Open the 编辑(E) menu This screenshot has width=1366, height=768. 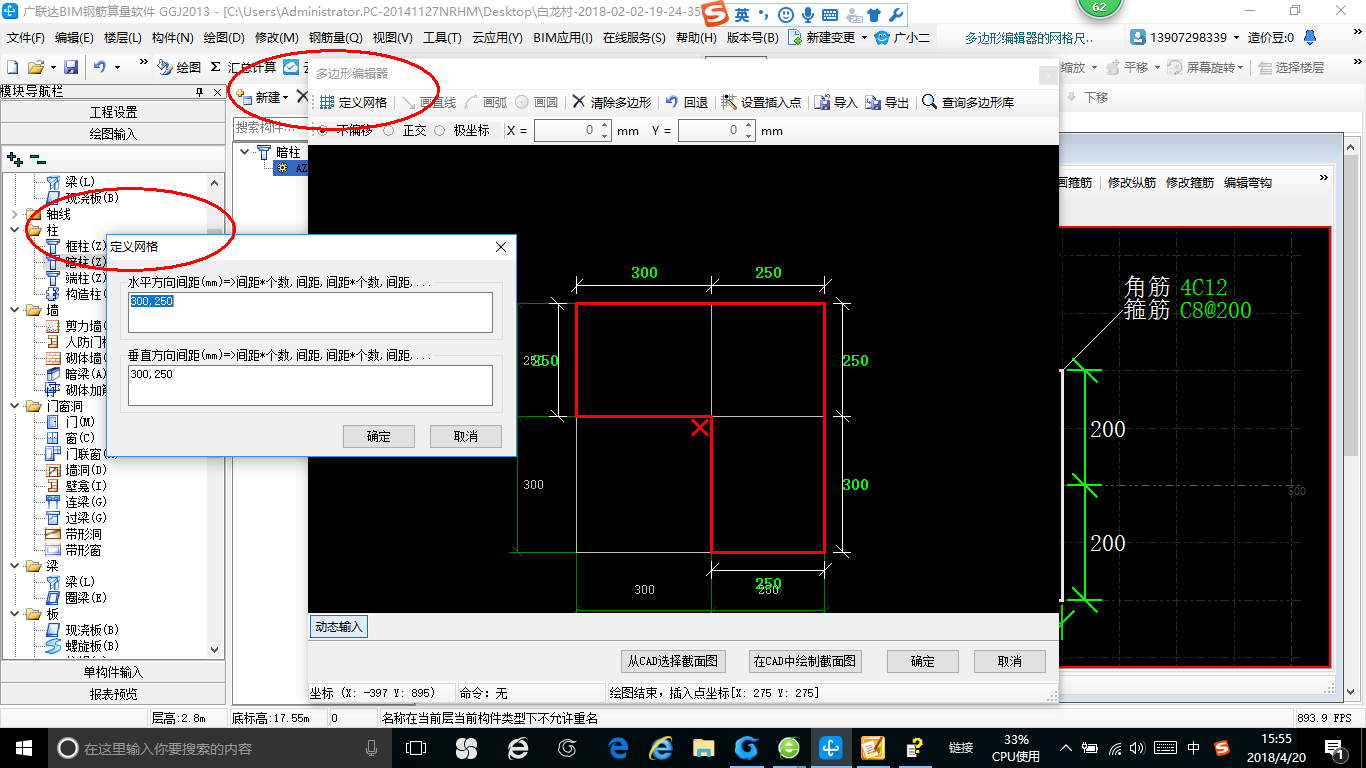pos(74,37)
